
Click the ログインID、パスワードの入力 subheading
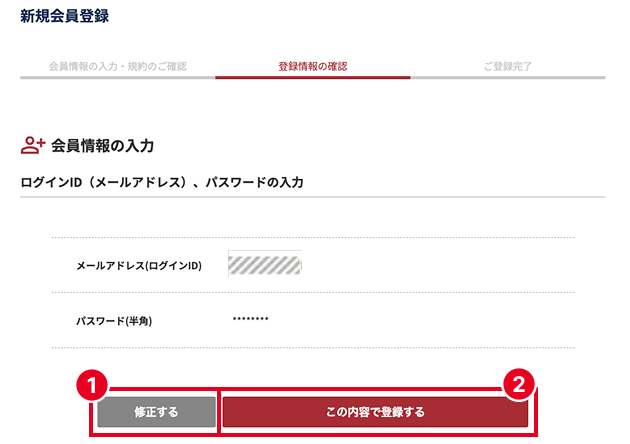pos(161,183)
